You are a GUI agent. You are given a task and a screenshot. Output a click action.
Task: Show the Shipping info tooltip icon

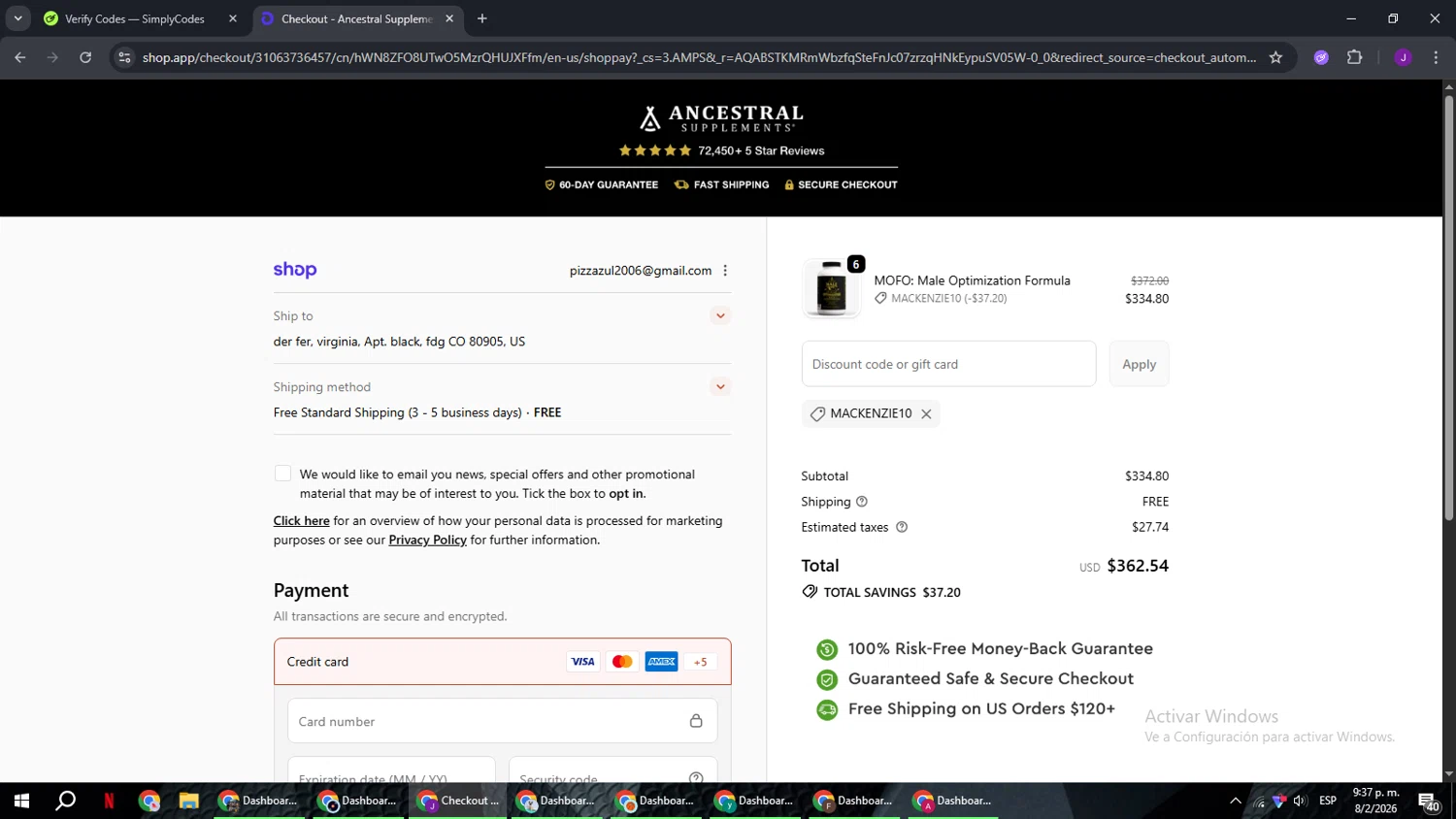pos(862,502)
